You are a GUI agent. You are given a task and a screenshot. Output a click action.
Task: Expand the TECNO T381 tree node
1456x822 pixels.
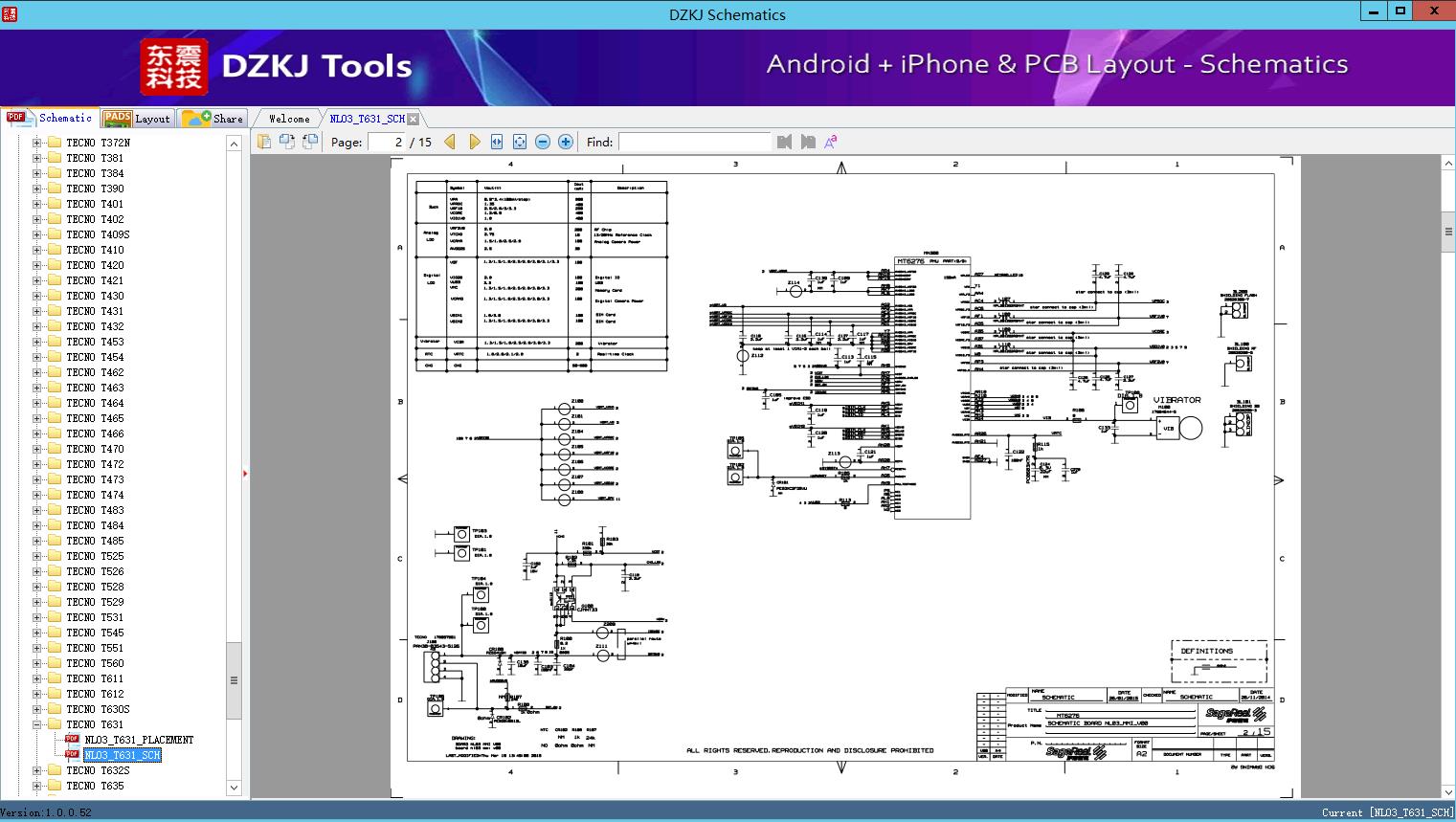point(37,158)
